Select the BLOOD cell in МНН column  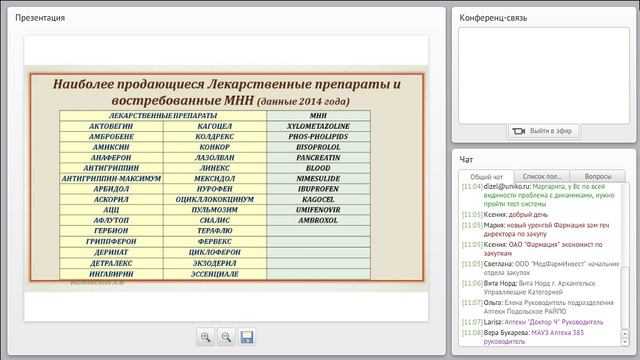(x=318, y=168)
